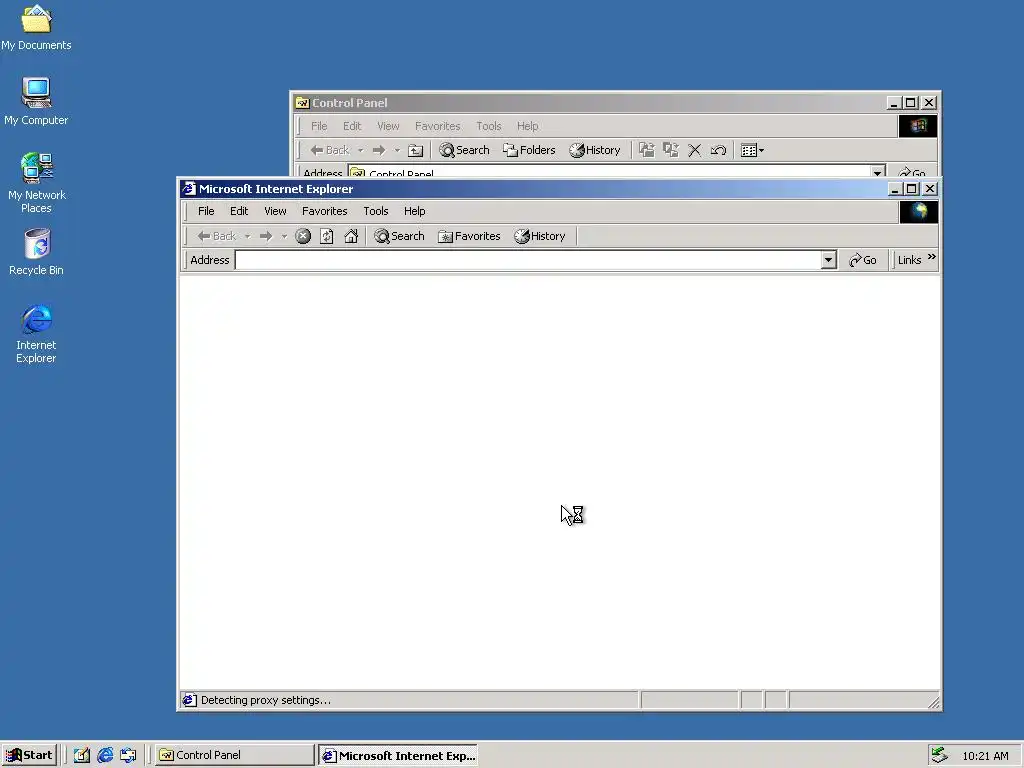Expand Back history dropdown in Internet Explorer
Screen dimensions: 1024x768
click(x=248, y=236)
